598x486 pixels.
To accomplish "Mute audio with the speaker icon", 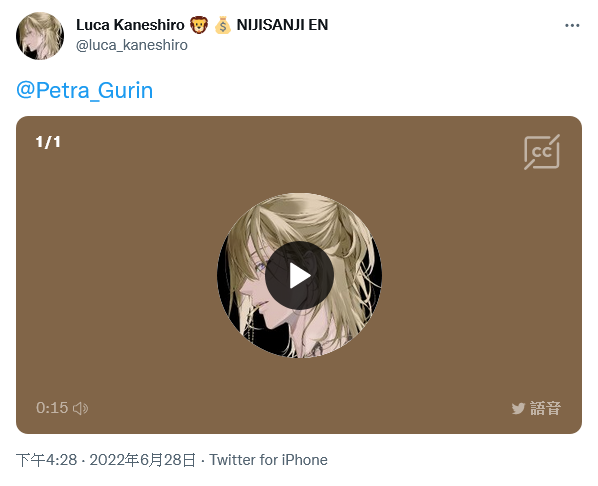I will pos(80,408).
